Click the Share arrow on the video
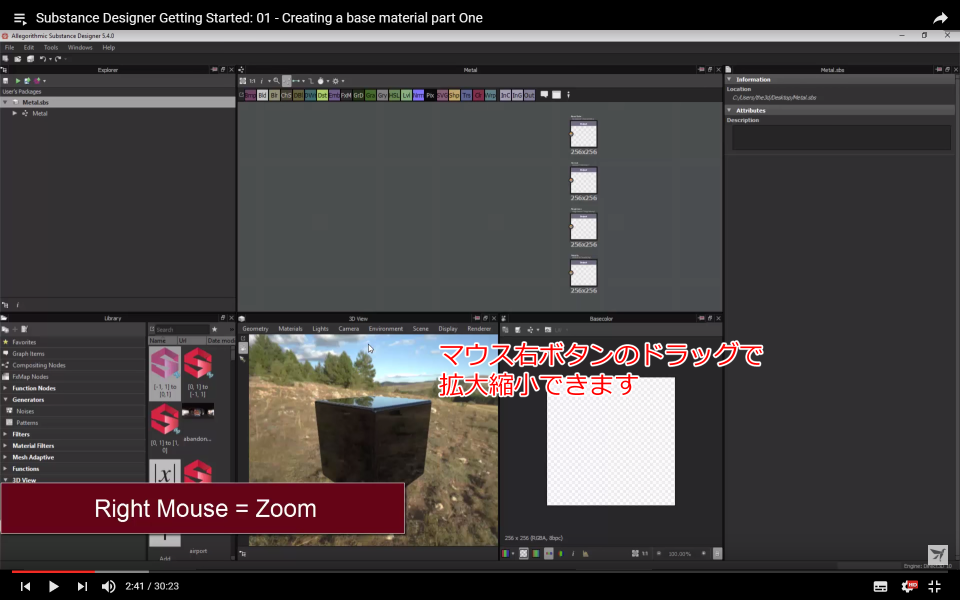The height and width of the screenshot is (600, 960). pyautogui.click(x=940, y=18)
